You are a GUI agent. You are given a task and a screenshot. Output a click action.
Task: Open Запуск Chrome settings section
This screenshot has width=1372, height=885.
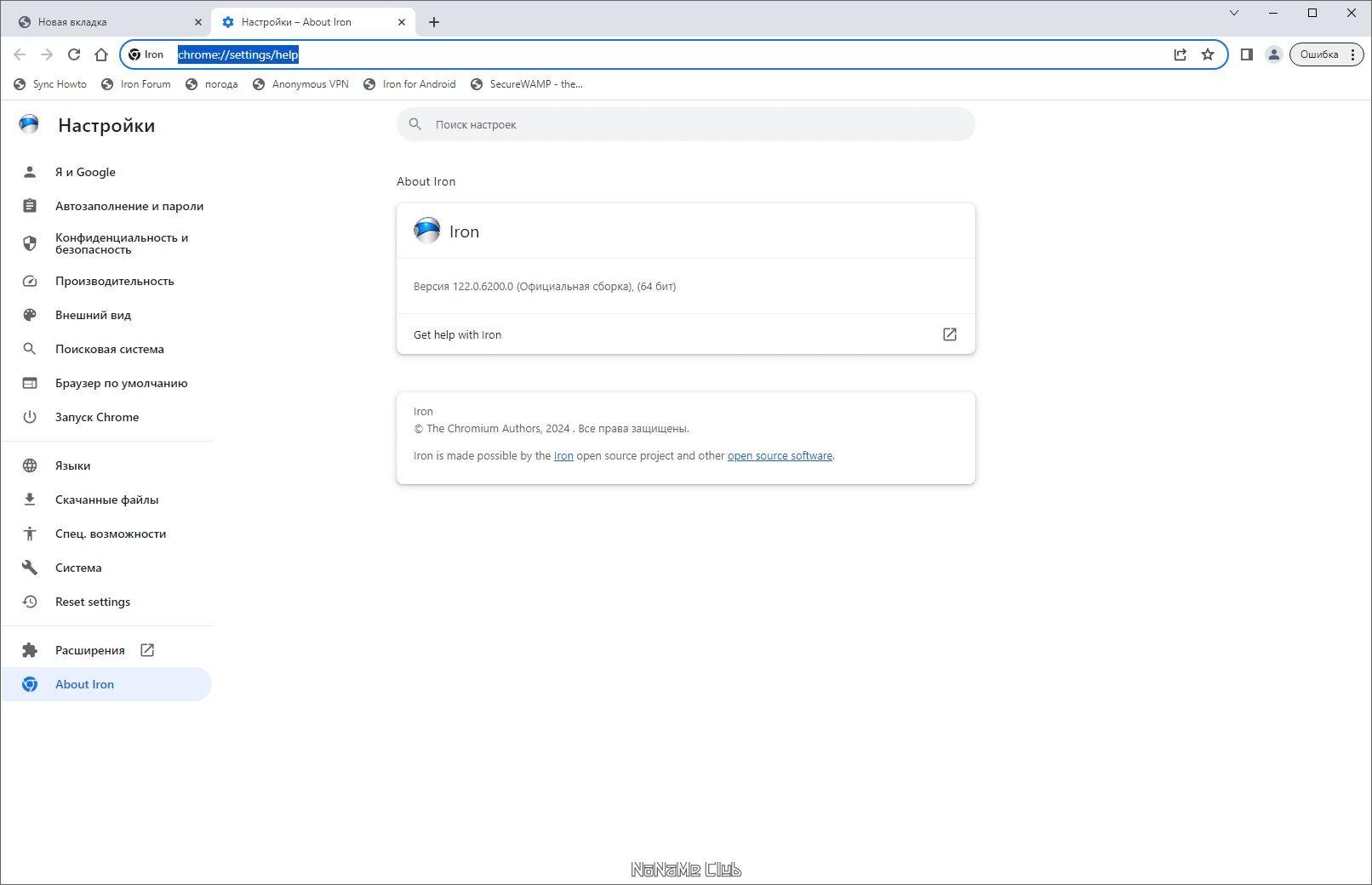click(106, 417)
